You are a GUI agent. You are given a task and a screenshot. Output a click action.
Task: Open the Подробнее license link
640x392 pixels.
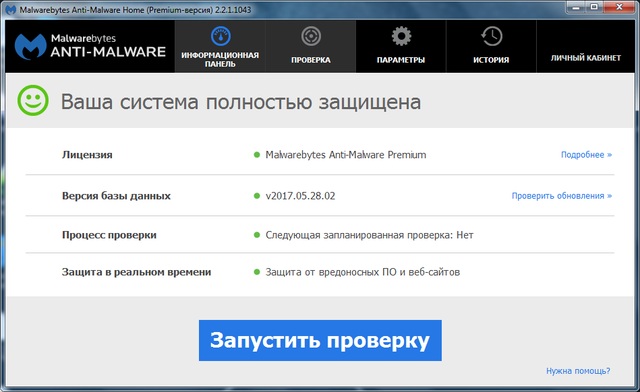587,155
